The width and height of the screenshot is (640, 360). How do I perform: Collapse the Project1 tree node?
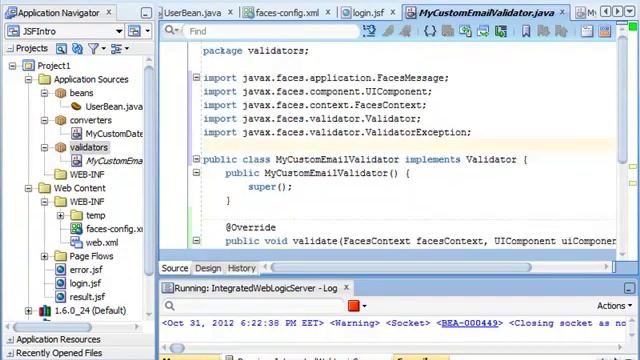(13, 65)
